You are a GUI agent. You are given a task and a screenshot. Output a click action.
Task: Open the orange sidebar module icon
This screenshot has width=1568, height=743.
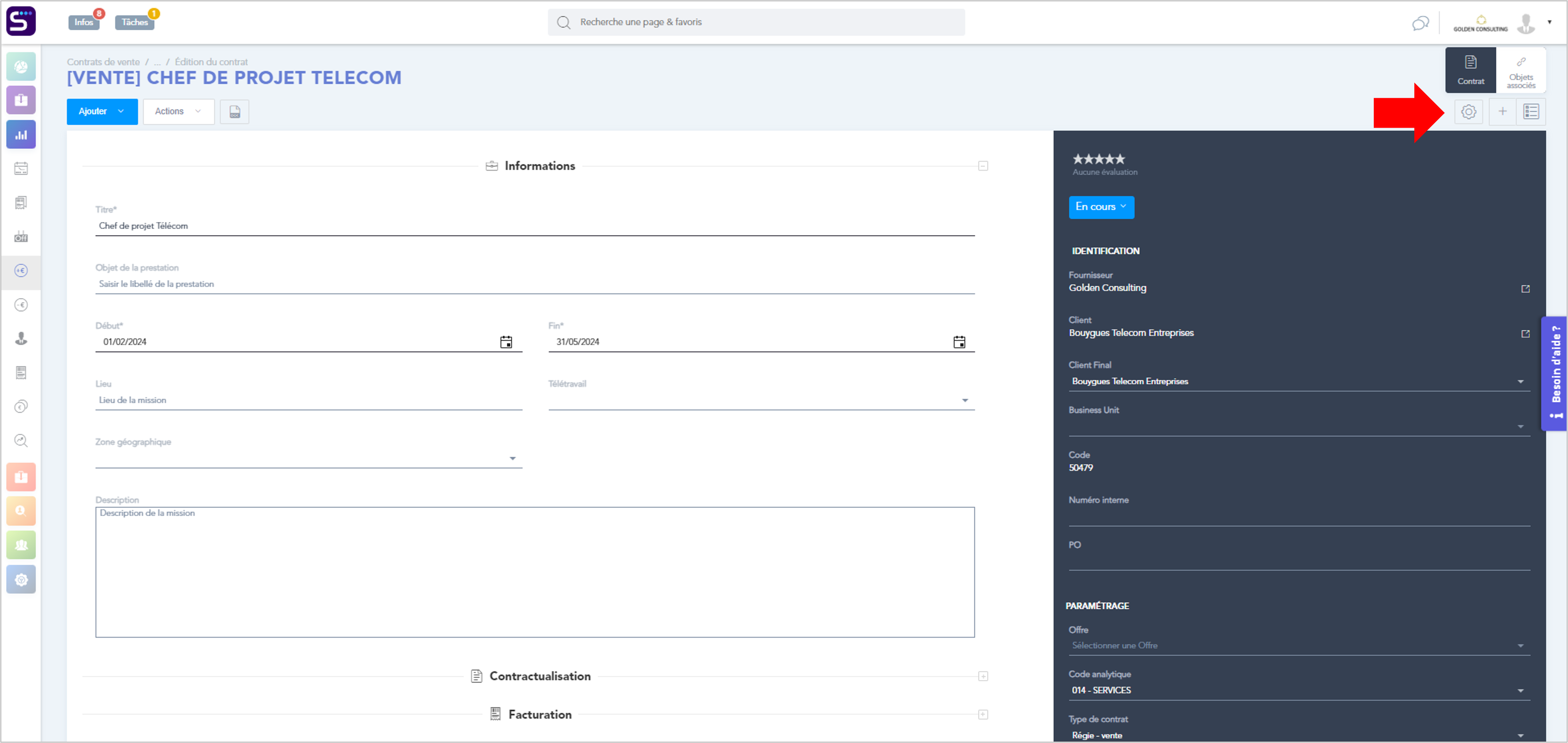pyautogui.click(x=21, y=511)
